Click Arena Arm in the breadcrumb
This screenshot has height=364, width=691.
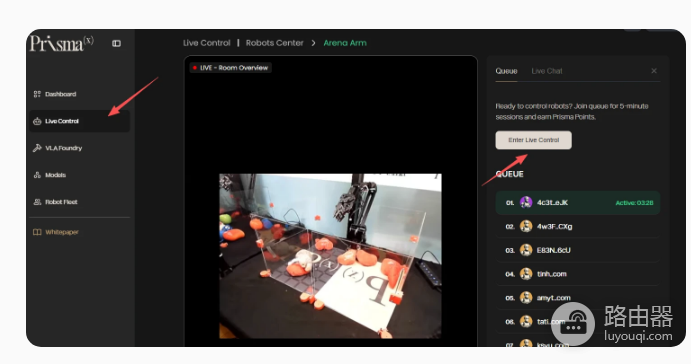click(345, 43)
